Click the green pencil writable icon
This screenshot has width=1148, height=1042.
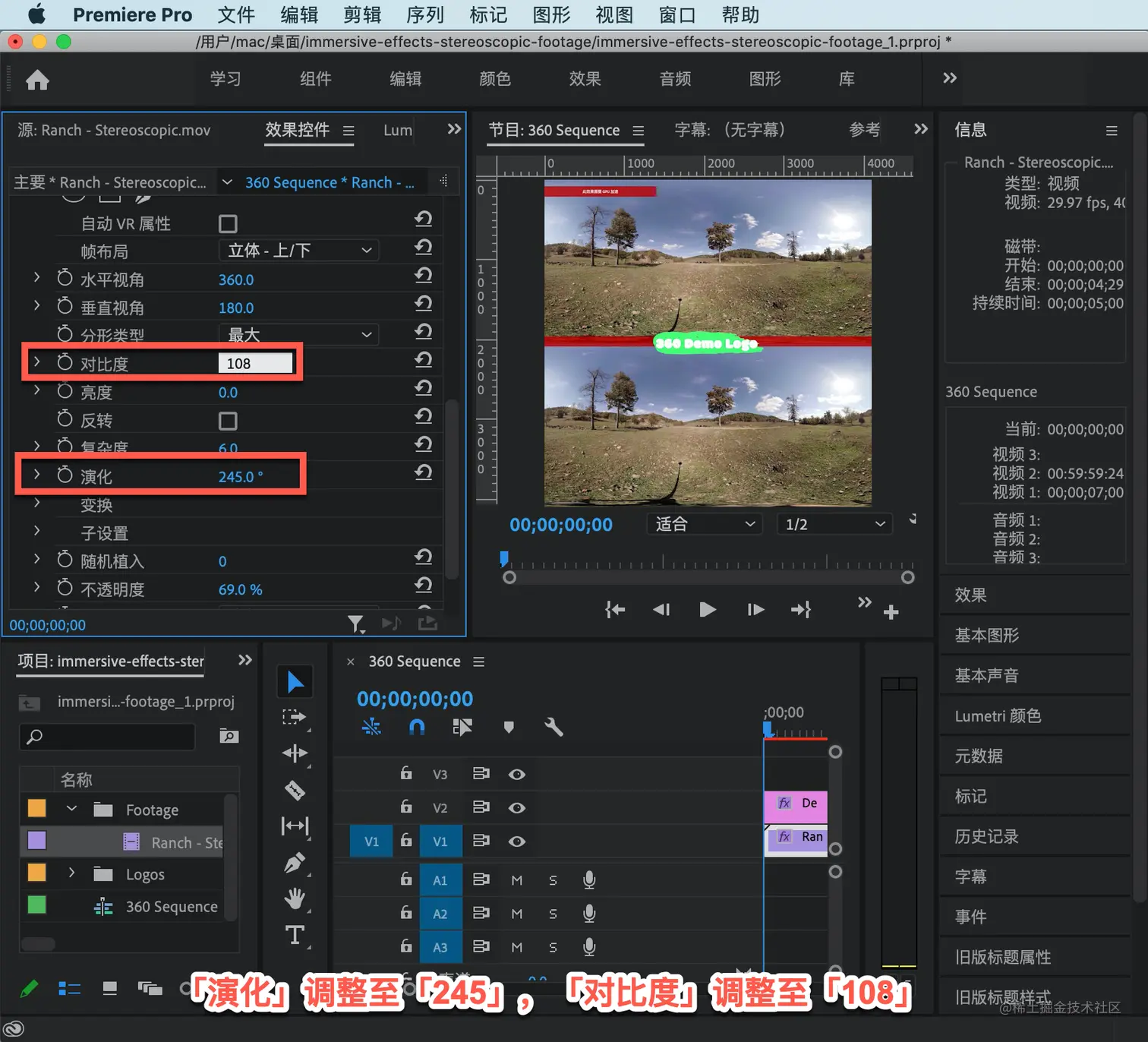click(29, 988)
